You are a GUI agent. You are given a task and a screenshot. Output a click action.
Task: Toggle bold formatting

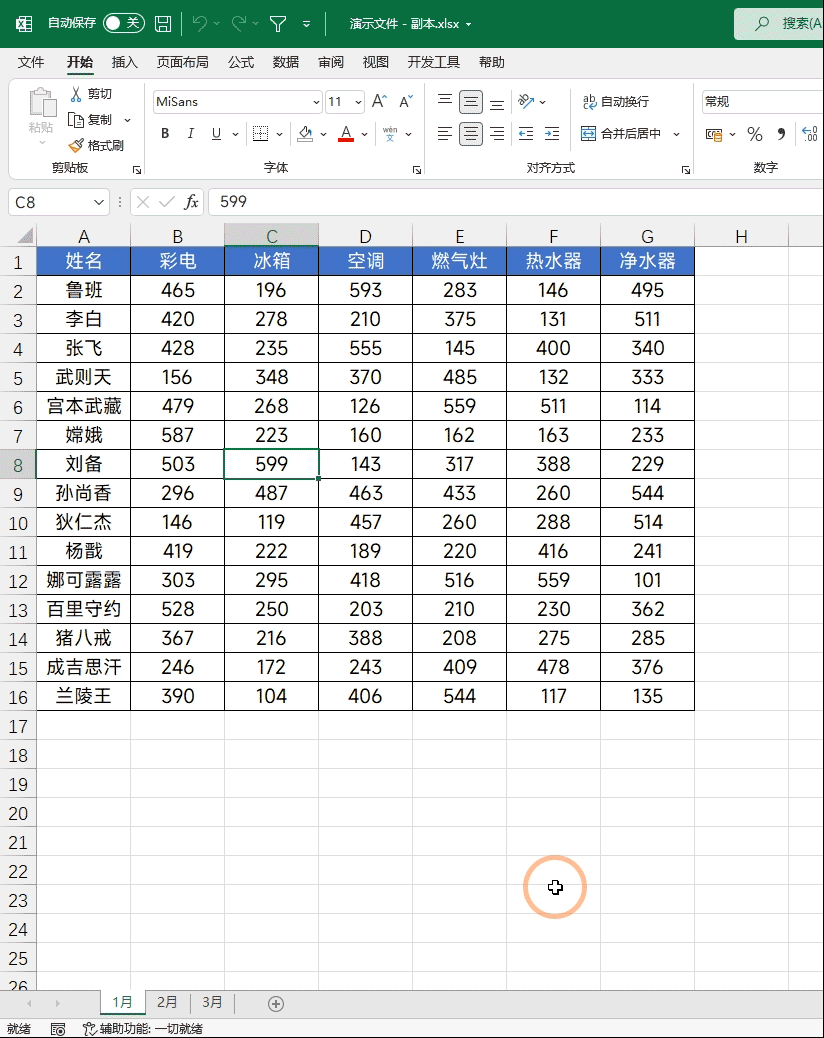164,133
